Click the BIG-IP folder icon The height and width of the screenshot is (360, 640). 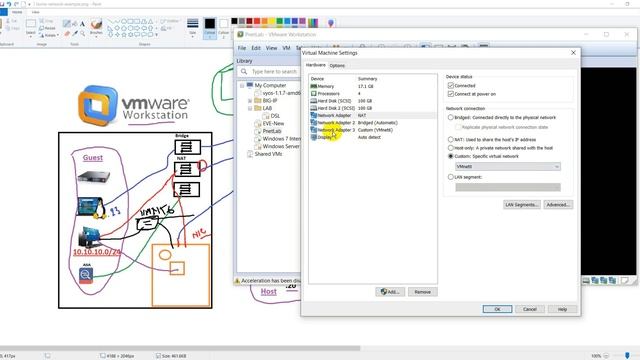[258, 100]
